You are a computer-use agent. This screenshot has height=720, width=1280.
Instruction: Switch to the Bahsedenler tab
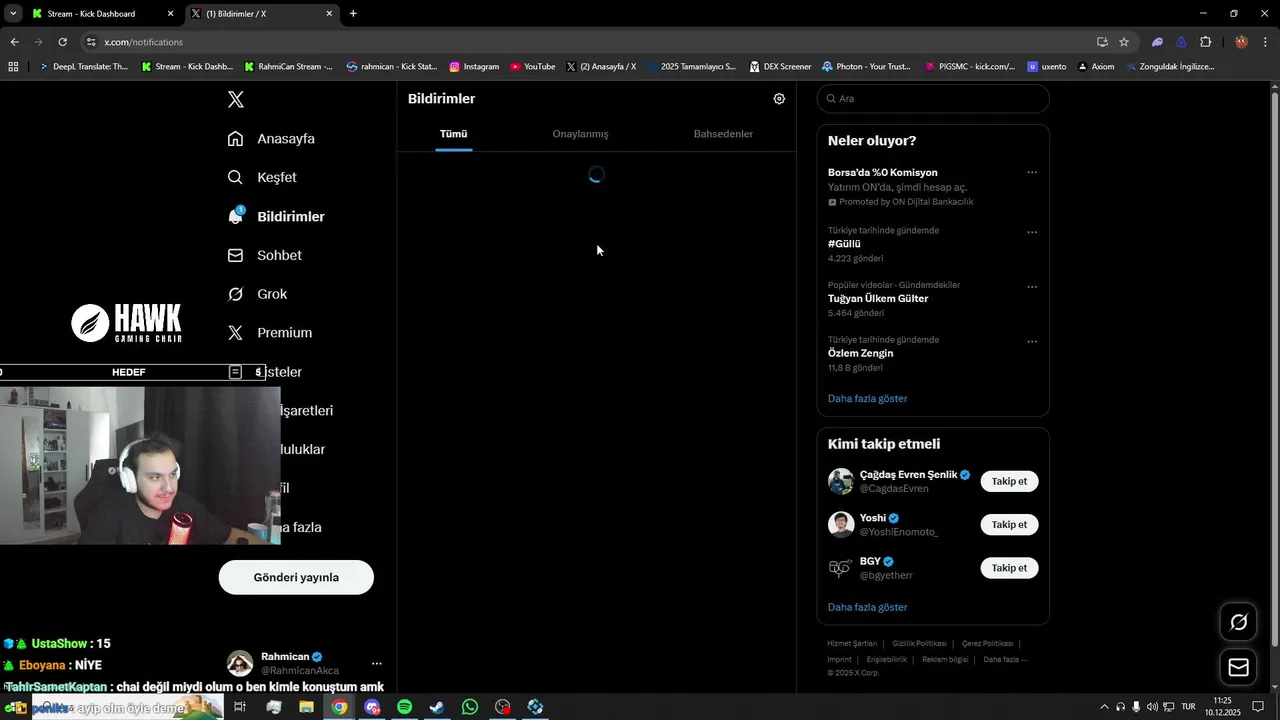(x=723, y=134)
